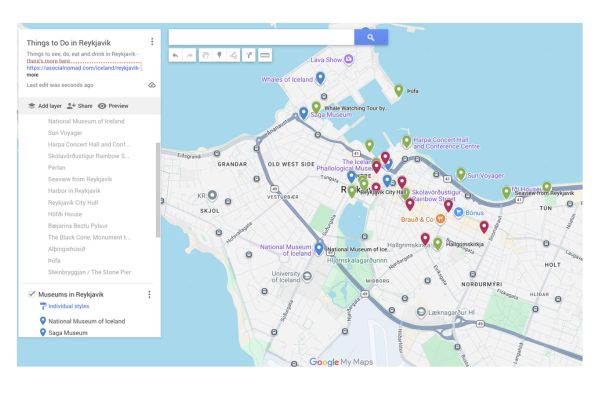
Task: Click the Brauð & Co orange icon
Action: coord(440,219)
